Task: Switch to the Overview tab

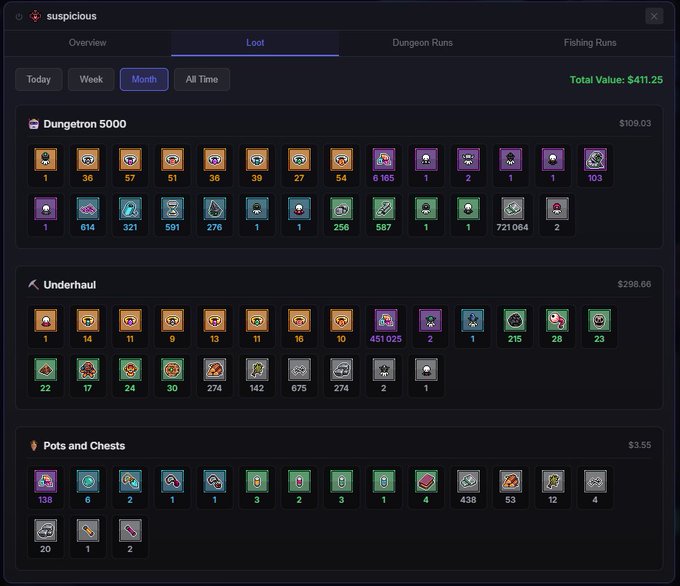Action: [x=87, y=43]
